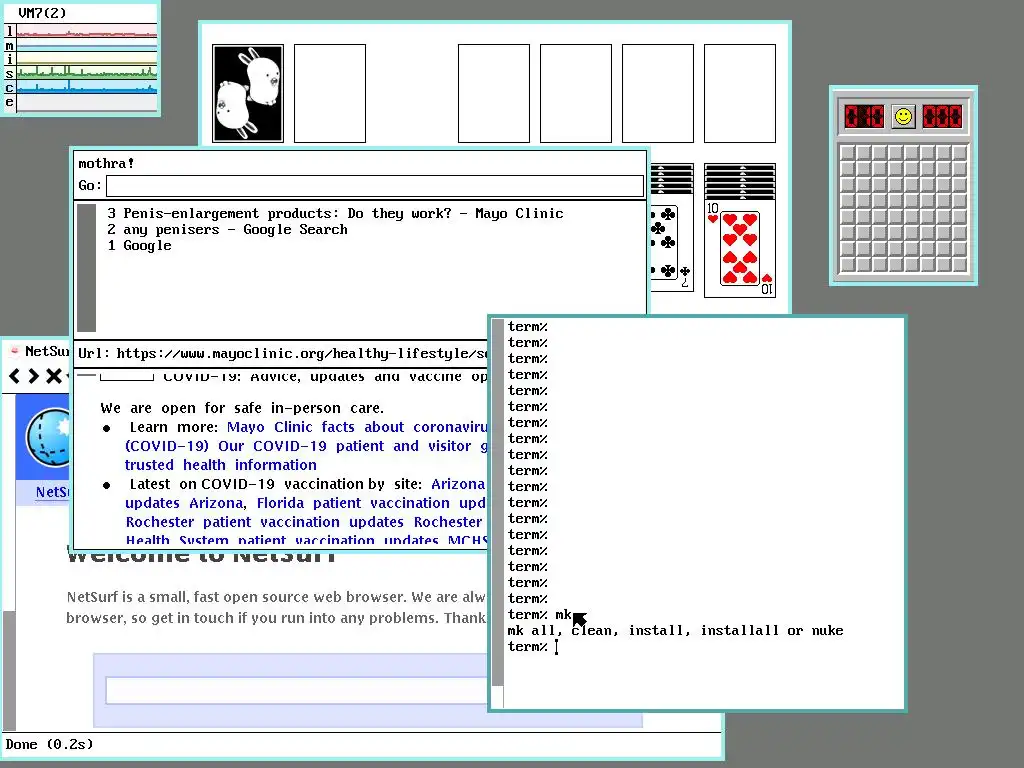Click 'Done (0.2s)' NetSurf status text
Viewport: 1024px width, 768px height.
point(50,744)
